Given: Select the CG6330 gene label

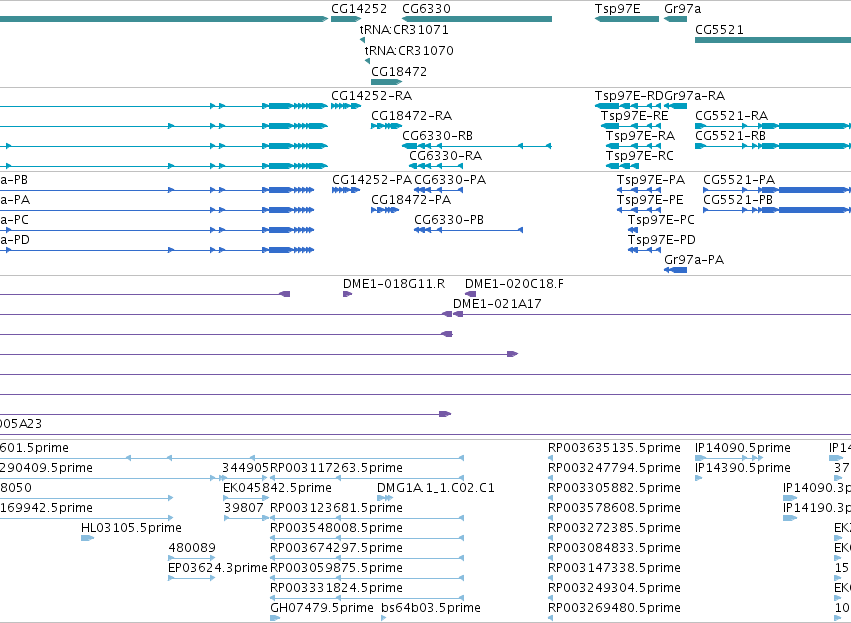Looking at the screenshot, I should point(426,9).
